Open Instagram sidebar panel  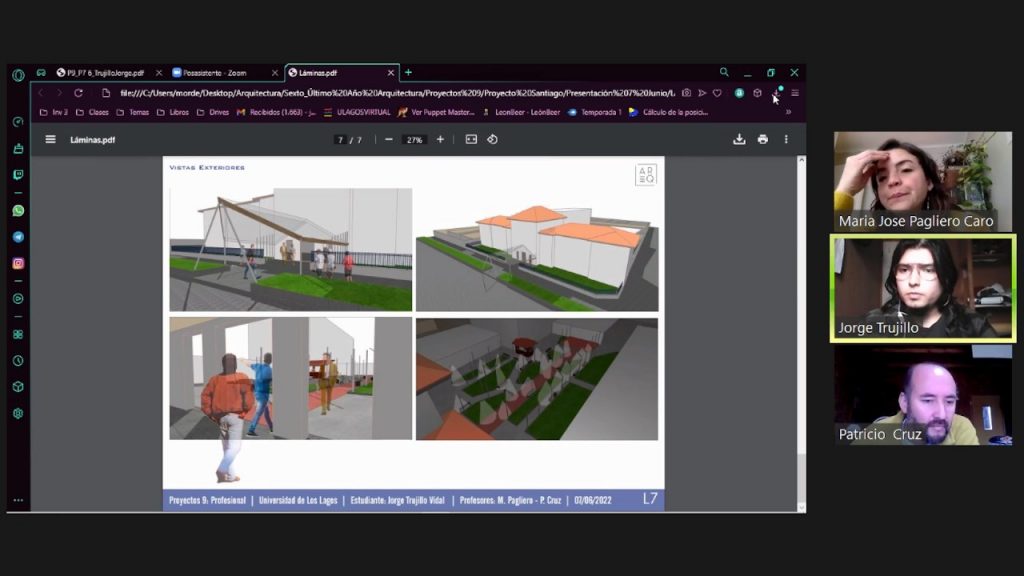pos(18,263)
